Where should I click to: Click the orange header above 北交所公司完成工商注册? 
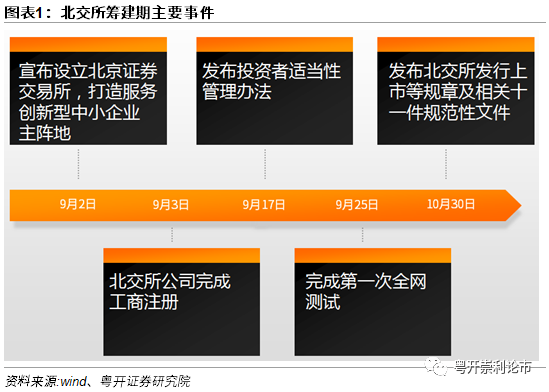click(x=182, y=256)
